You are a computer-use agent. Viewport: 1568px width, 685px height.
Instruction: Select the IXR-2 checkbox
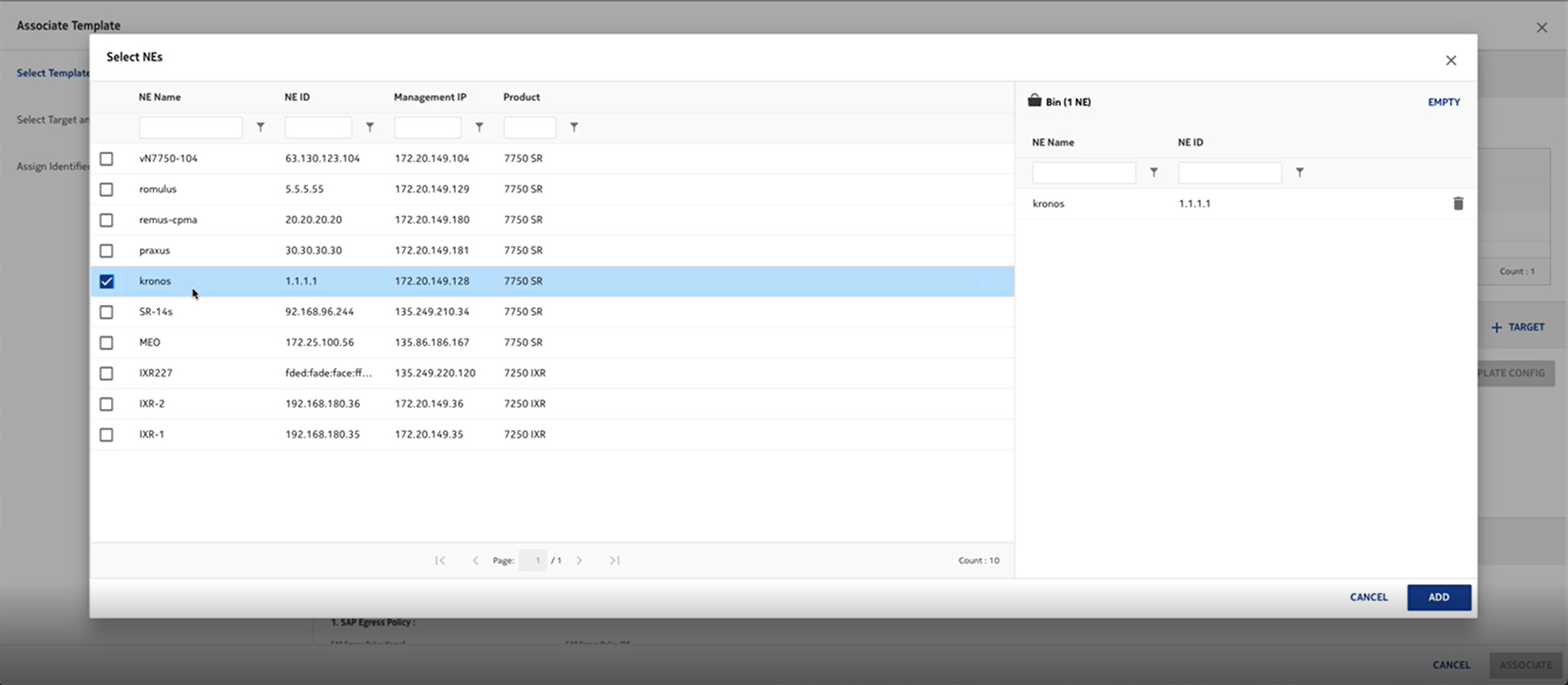pyautogui.click(x=107, y=404)
